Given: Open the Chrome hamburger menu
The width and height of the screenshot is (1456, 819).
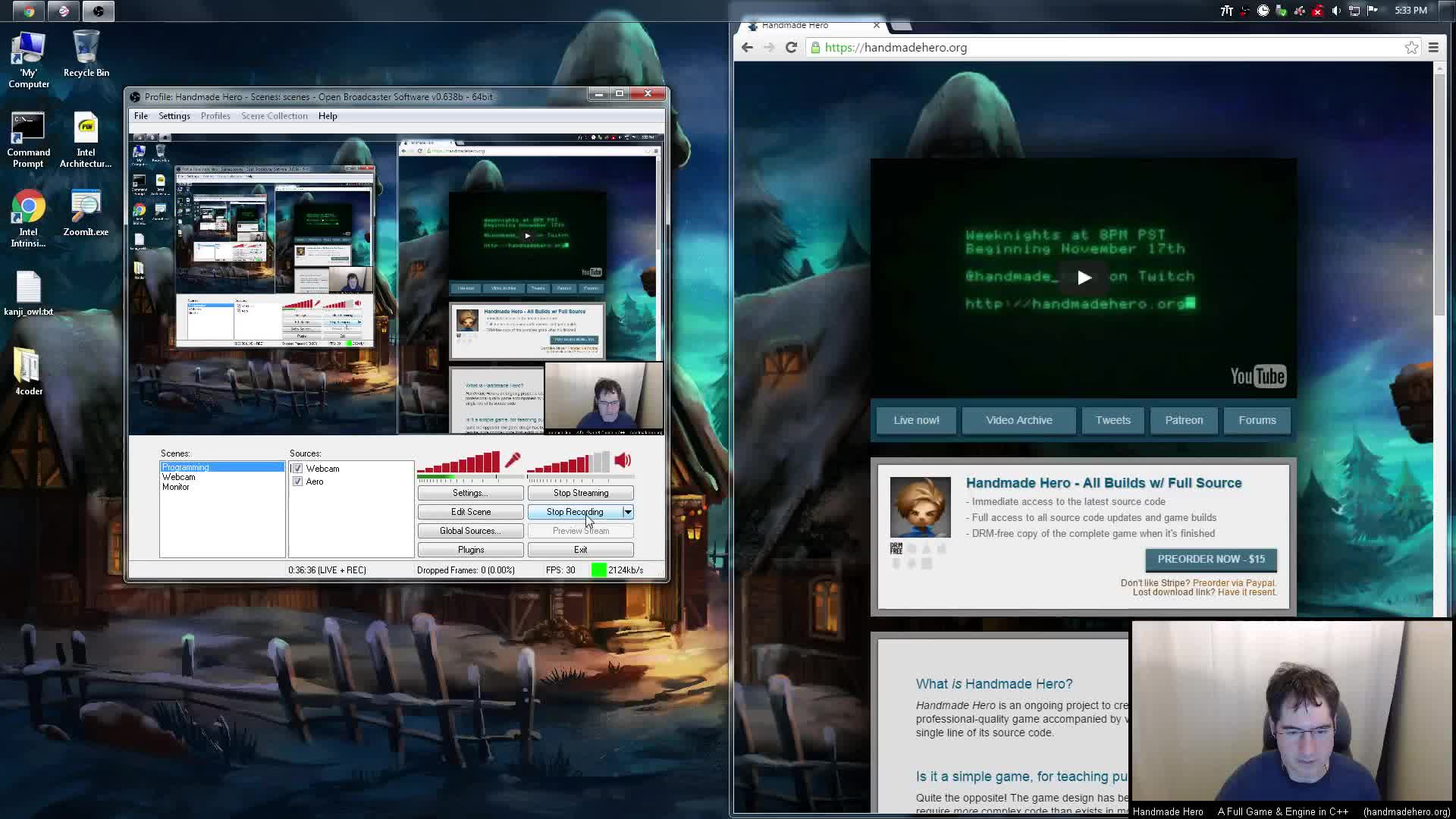Looking at the screenshot, I should (x=1433, y=47).
